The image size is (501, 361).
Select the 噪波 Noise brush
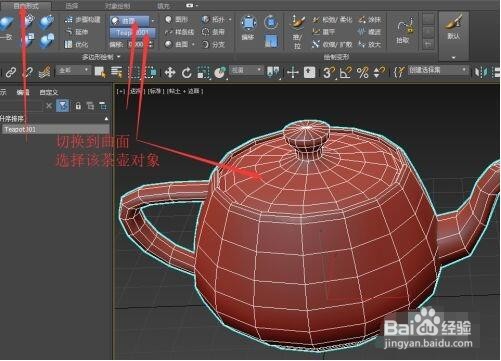(x=369, y=32)
